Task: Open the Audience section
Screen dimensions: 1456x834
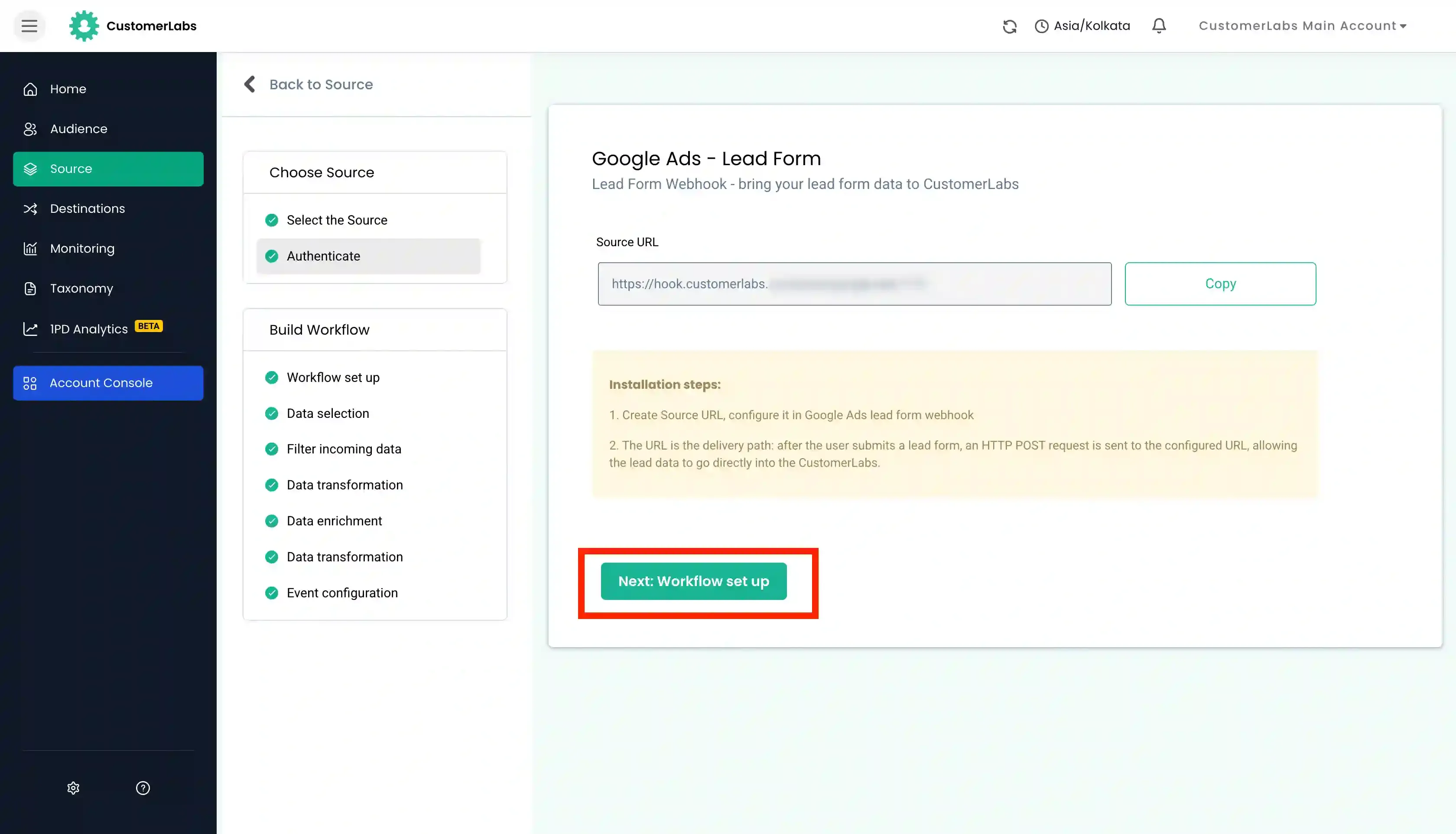Action: point(108,129)
